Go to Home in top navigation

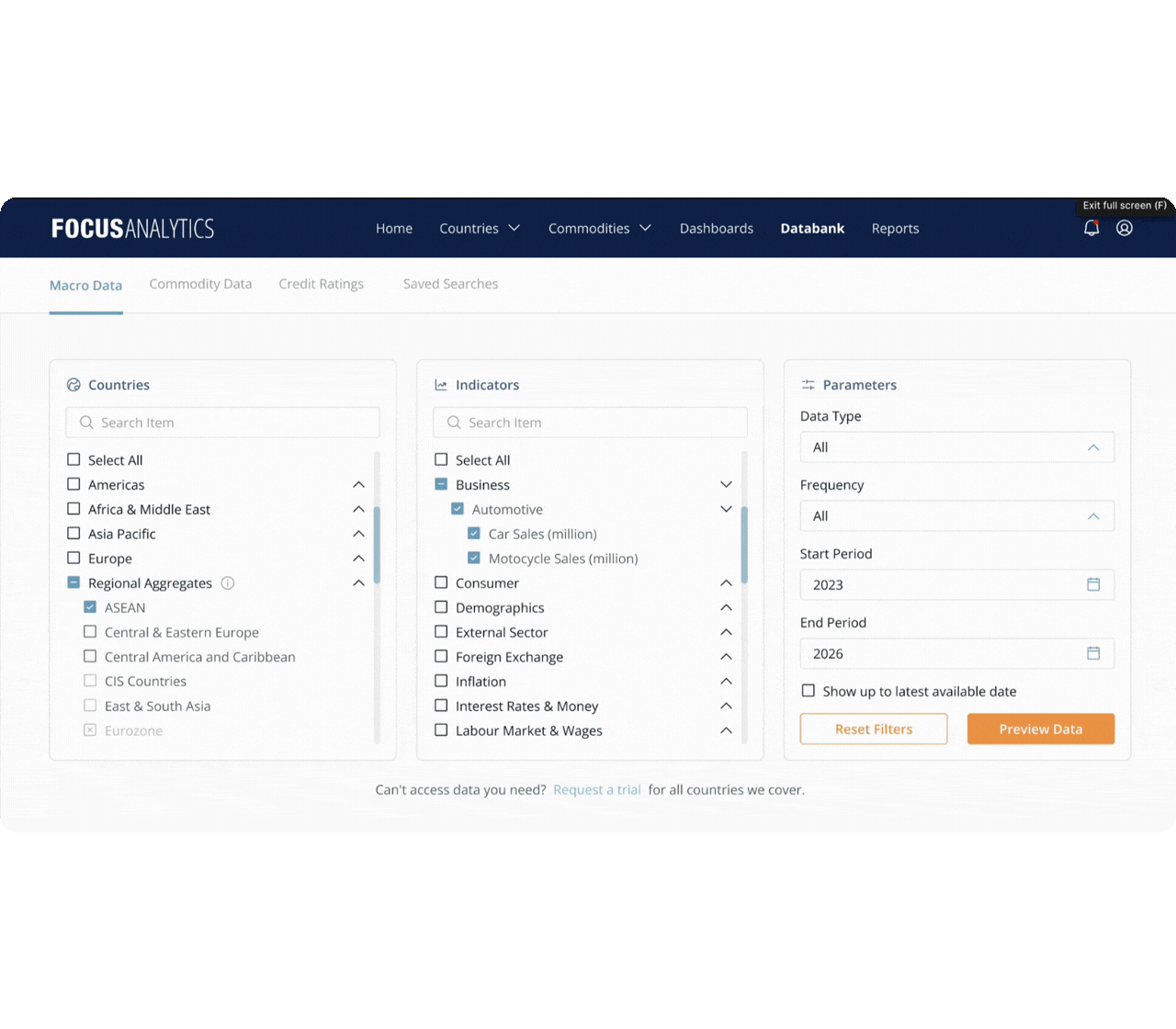point(394,228)
